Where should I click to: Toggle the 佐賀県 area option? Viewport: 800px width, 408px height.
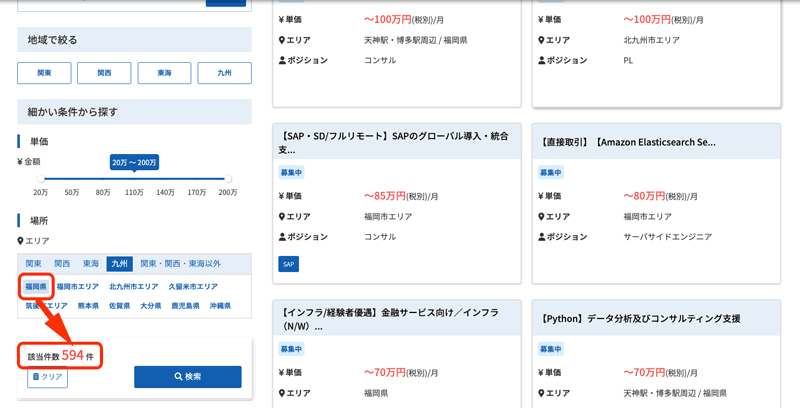click(x=119, y=306)
